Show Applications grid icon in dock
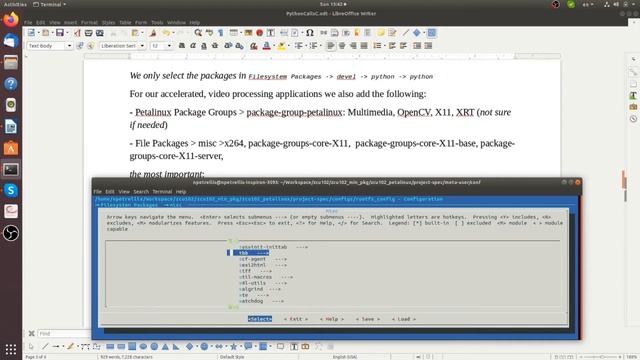 [11, 349]
